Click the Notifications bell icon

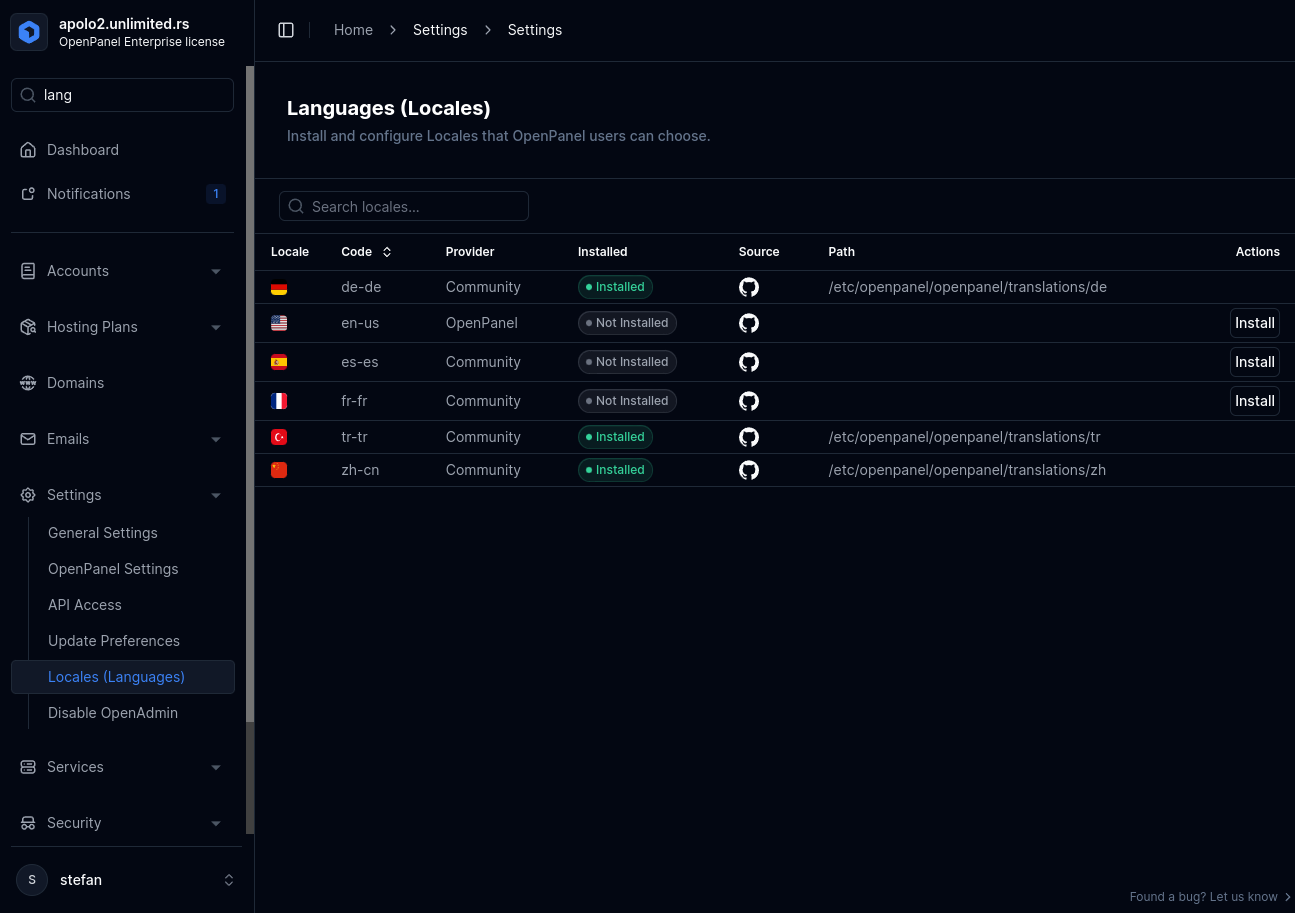[x=28, y=194]
